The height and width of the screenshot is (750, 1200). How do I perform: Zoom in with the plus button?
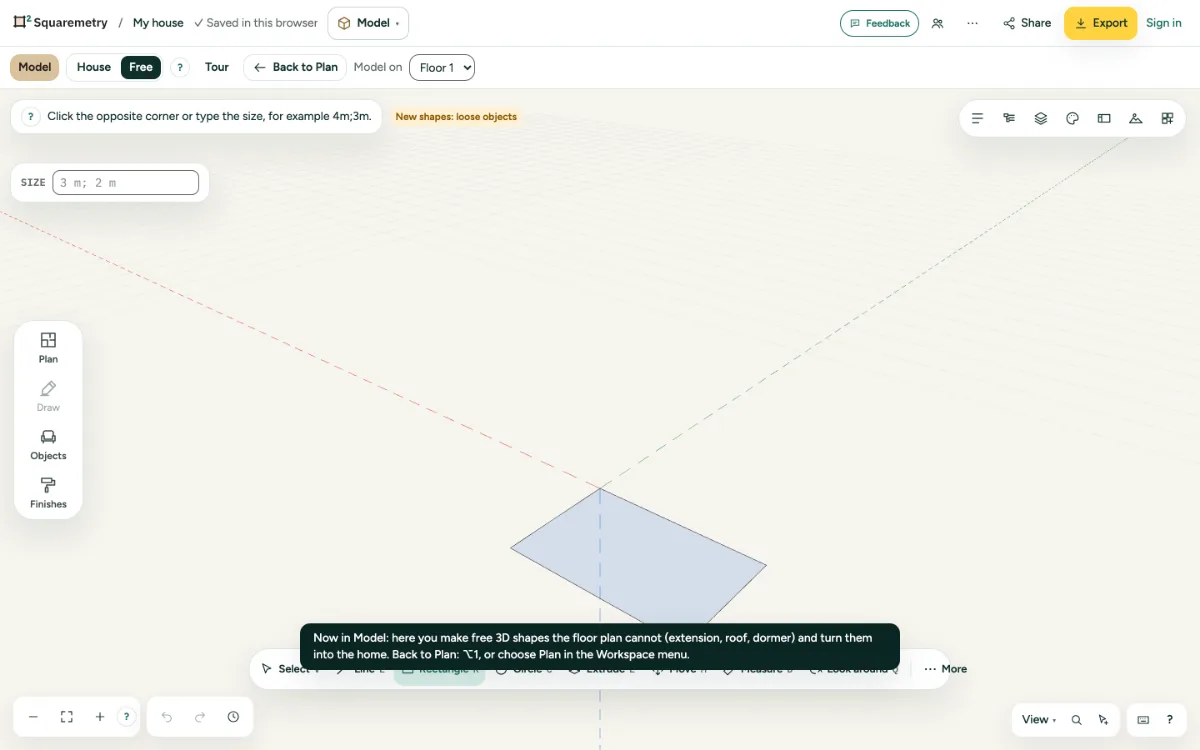(x=100, y=717)
